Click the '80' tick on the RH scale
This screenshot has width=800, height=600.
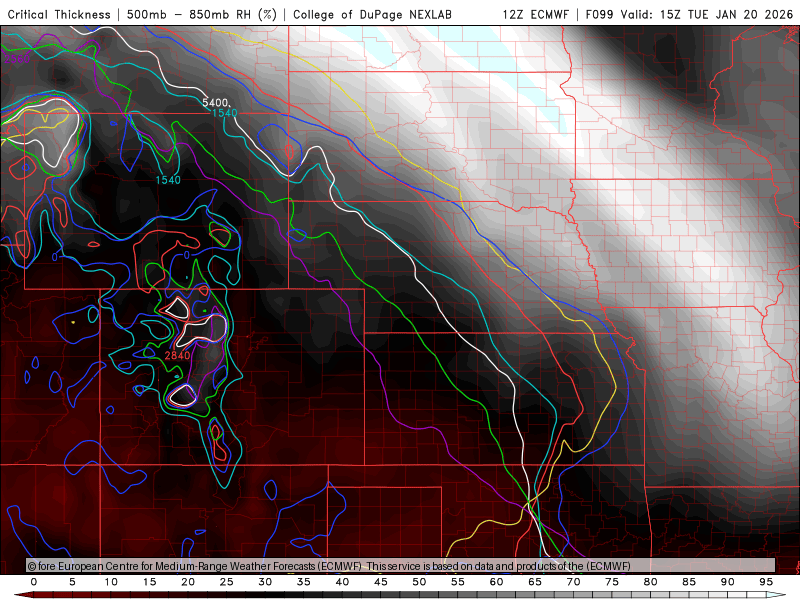650,582
